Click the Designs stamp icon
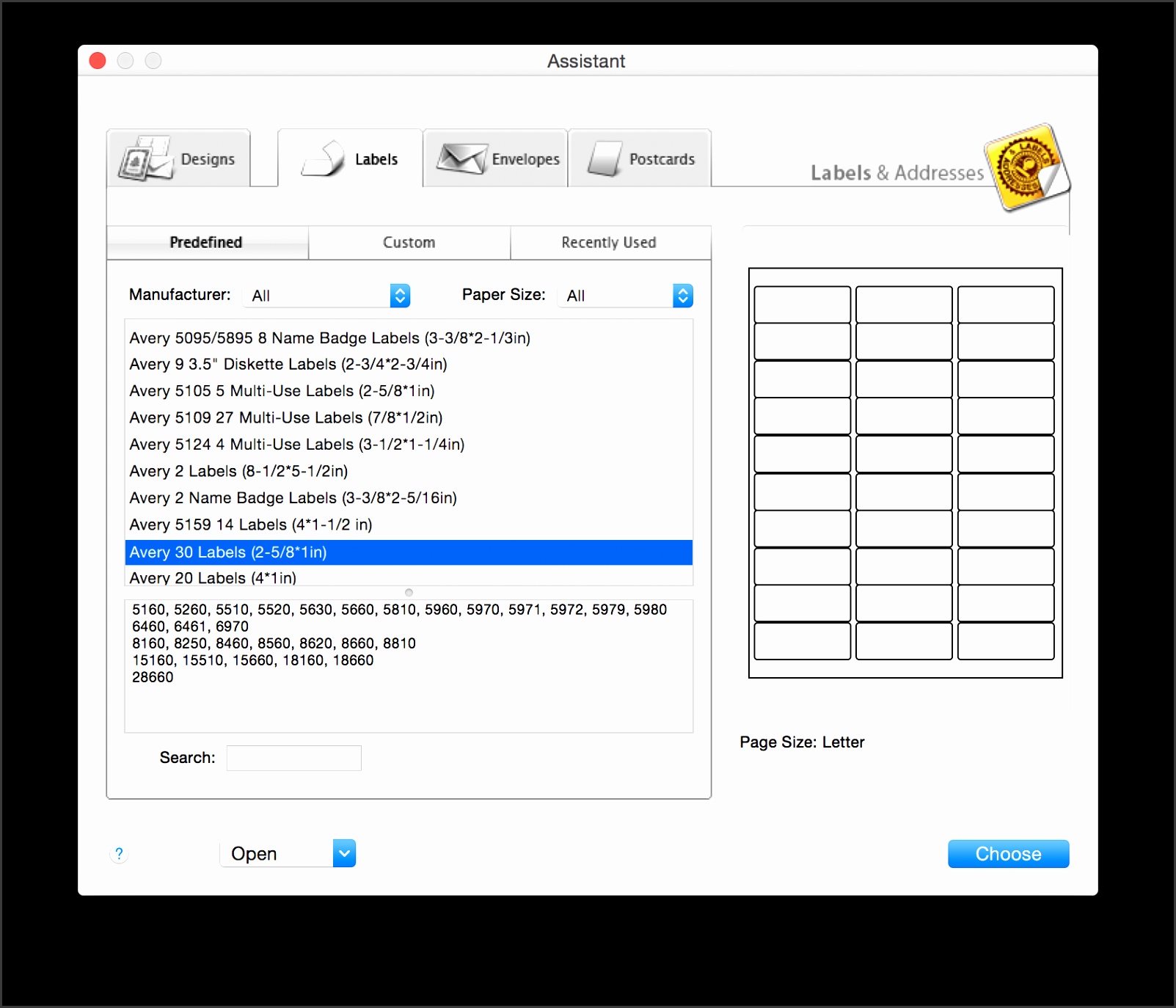The image size is (1176, 1008). (146, 158)
